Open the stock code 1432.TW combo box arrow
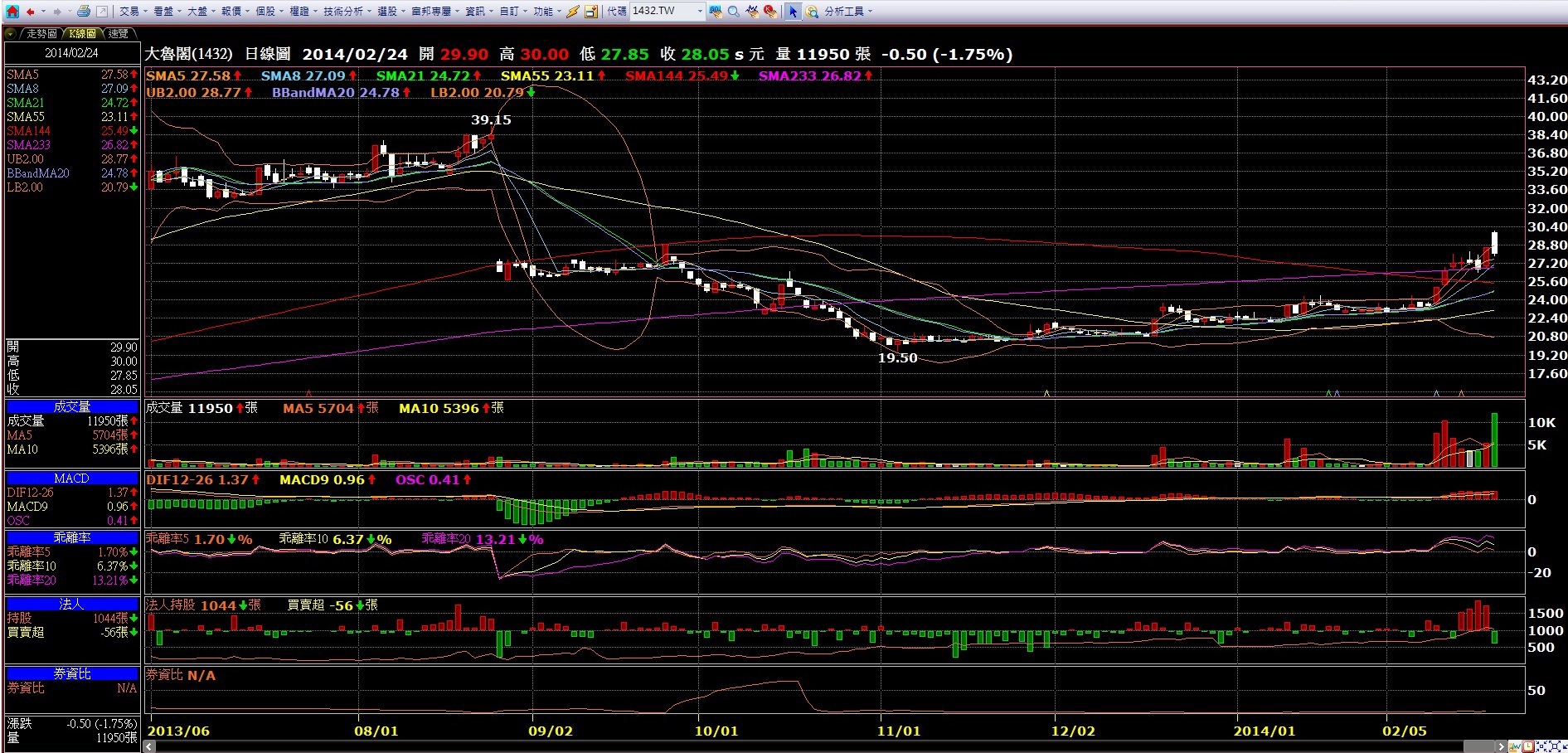Screen dimensions: 1568x753 pyautogui.click(x=700, y=12)
